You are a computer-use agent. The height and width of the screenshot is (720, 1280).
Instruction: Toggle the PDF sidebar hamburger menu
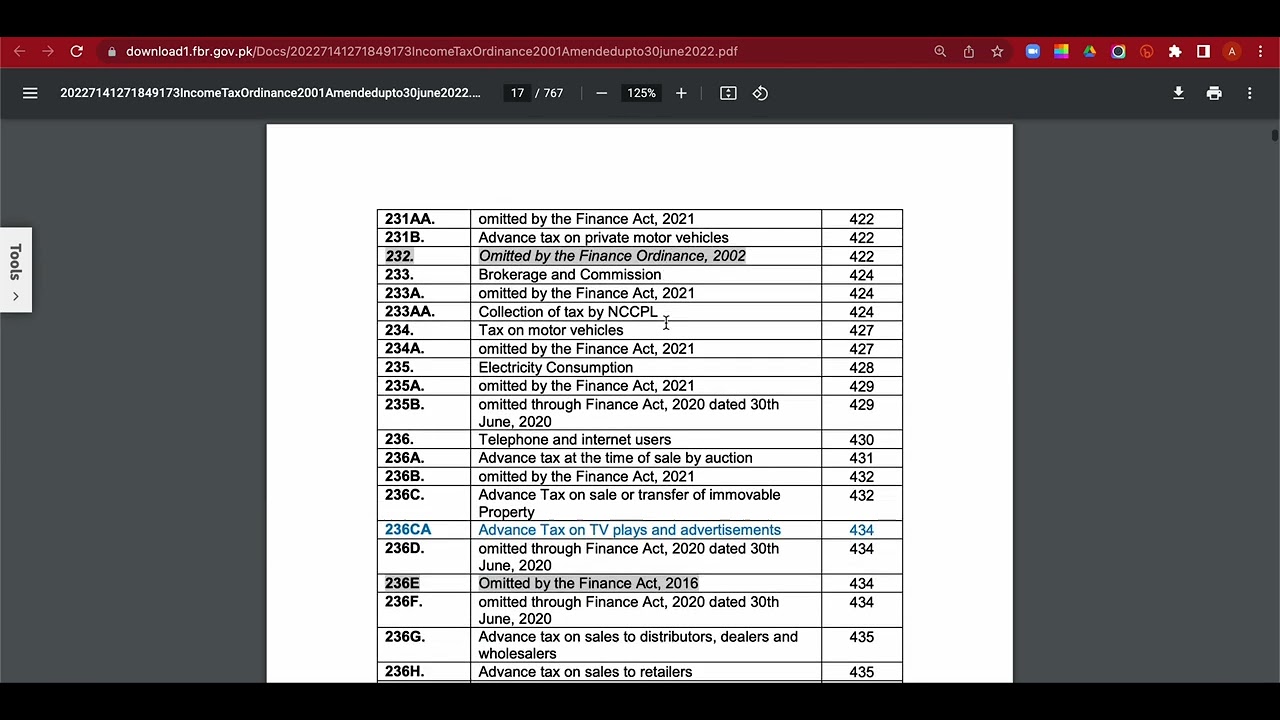(x=30, y=93)
